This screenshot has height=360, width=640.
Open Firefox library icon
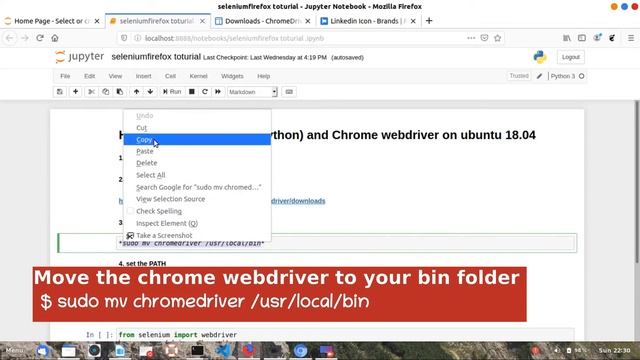coord(567,38)
